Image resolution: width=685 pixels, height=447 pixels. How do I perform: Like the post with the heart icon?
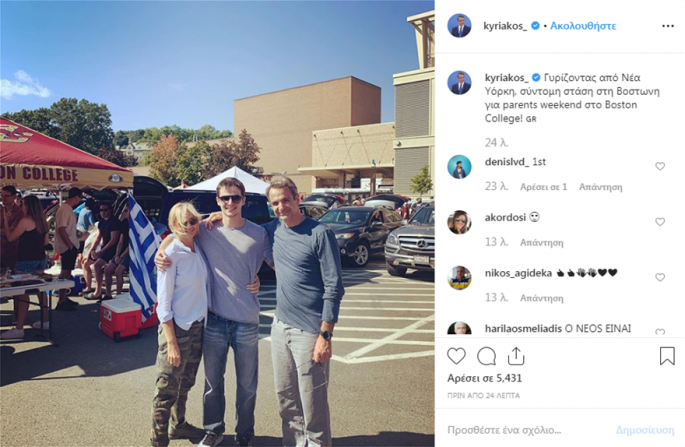click(x=456, y=356)
